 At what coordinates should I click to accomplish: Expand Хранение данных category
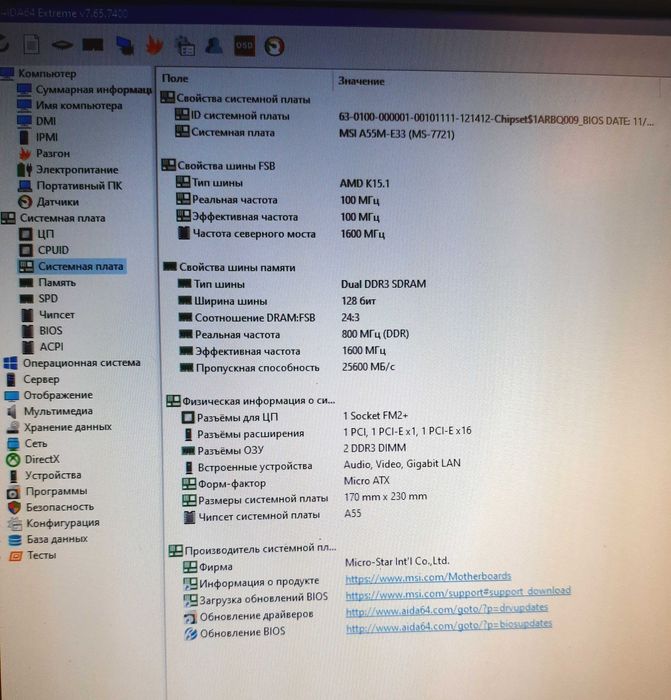[67, 427]
